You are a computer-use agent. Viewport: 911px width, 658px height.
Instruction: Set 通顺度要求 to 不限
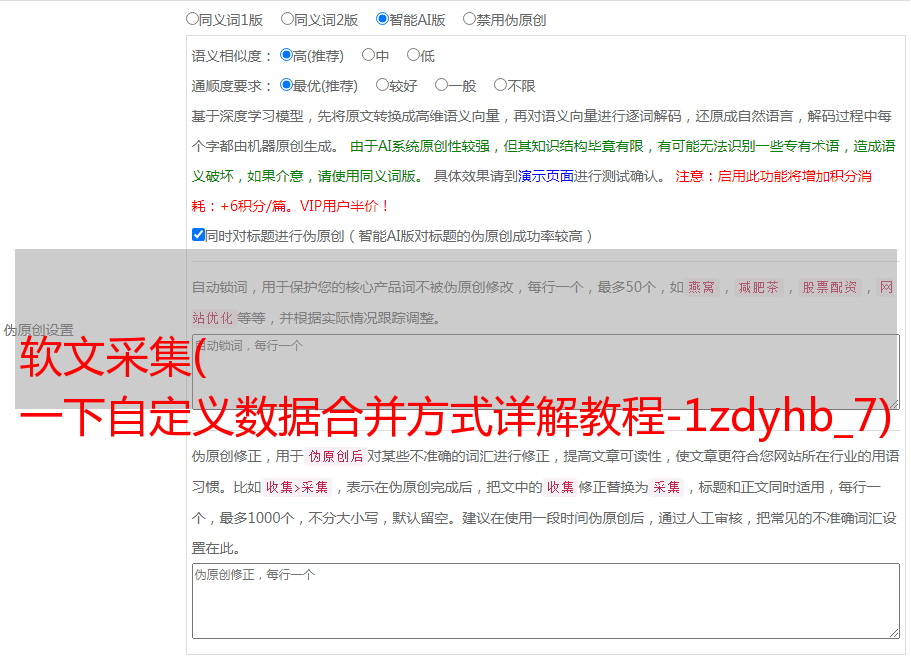(500, 85)
